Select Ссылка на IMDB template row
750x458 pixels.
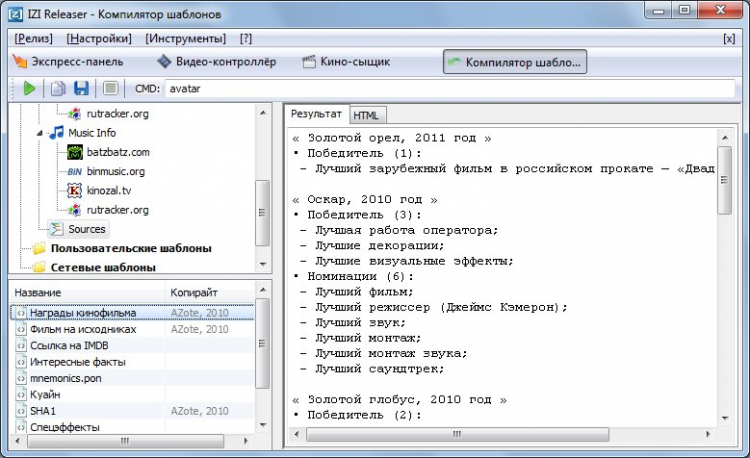coord(132,346)
